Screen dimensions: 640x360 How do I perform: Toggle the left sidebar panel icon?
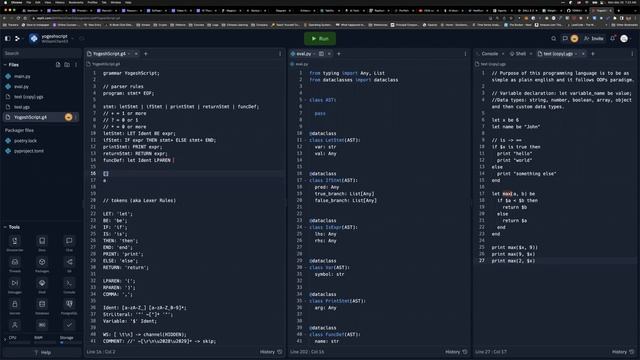7,38
